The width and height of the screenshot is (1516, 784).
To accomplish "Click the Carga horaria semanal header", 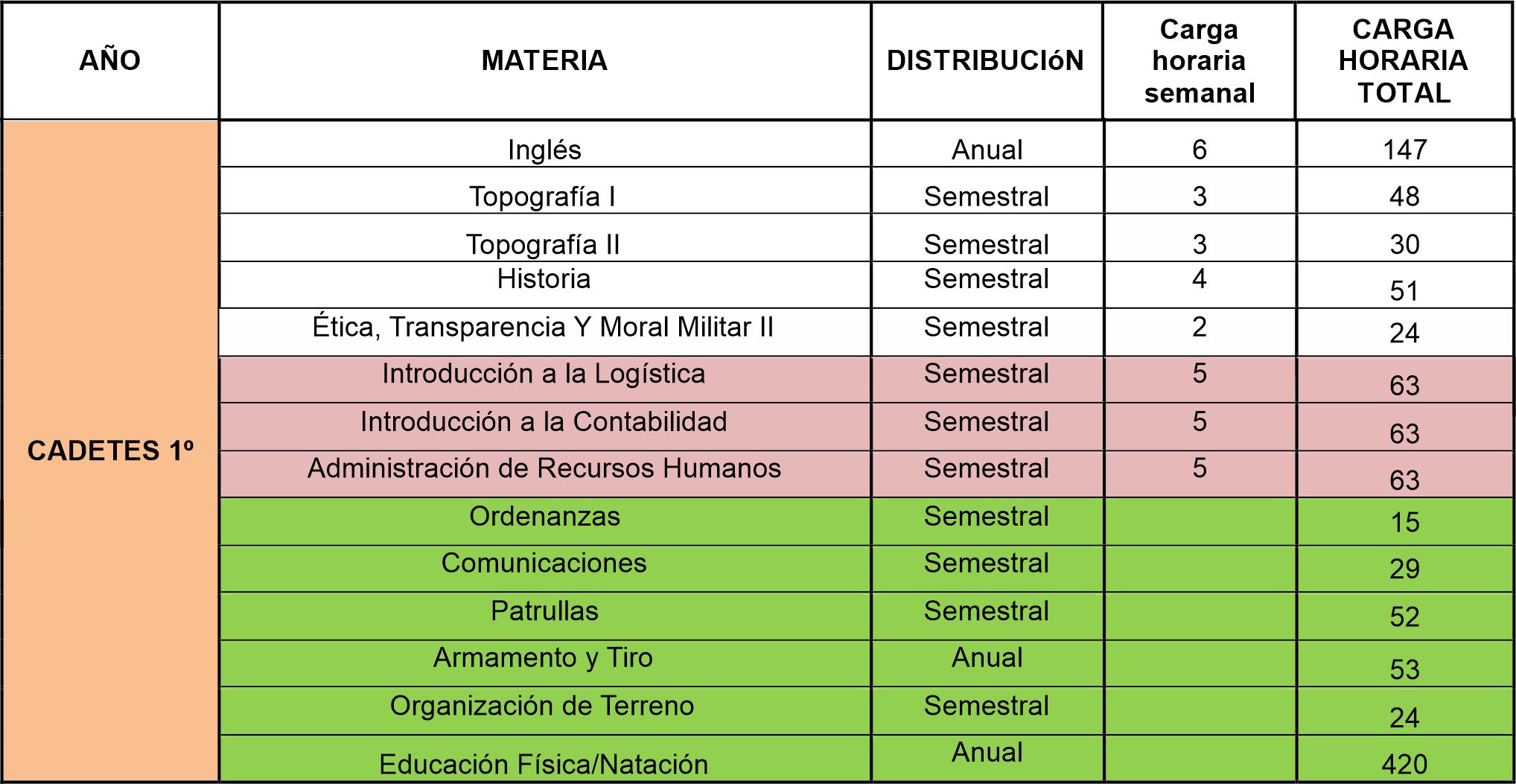I will click(x=1199, y=60).
